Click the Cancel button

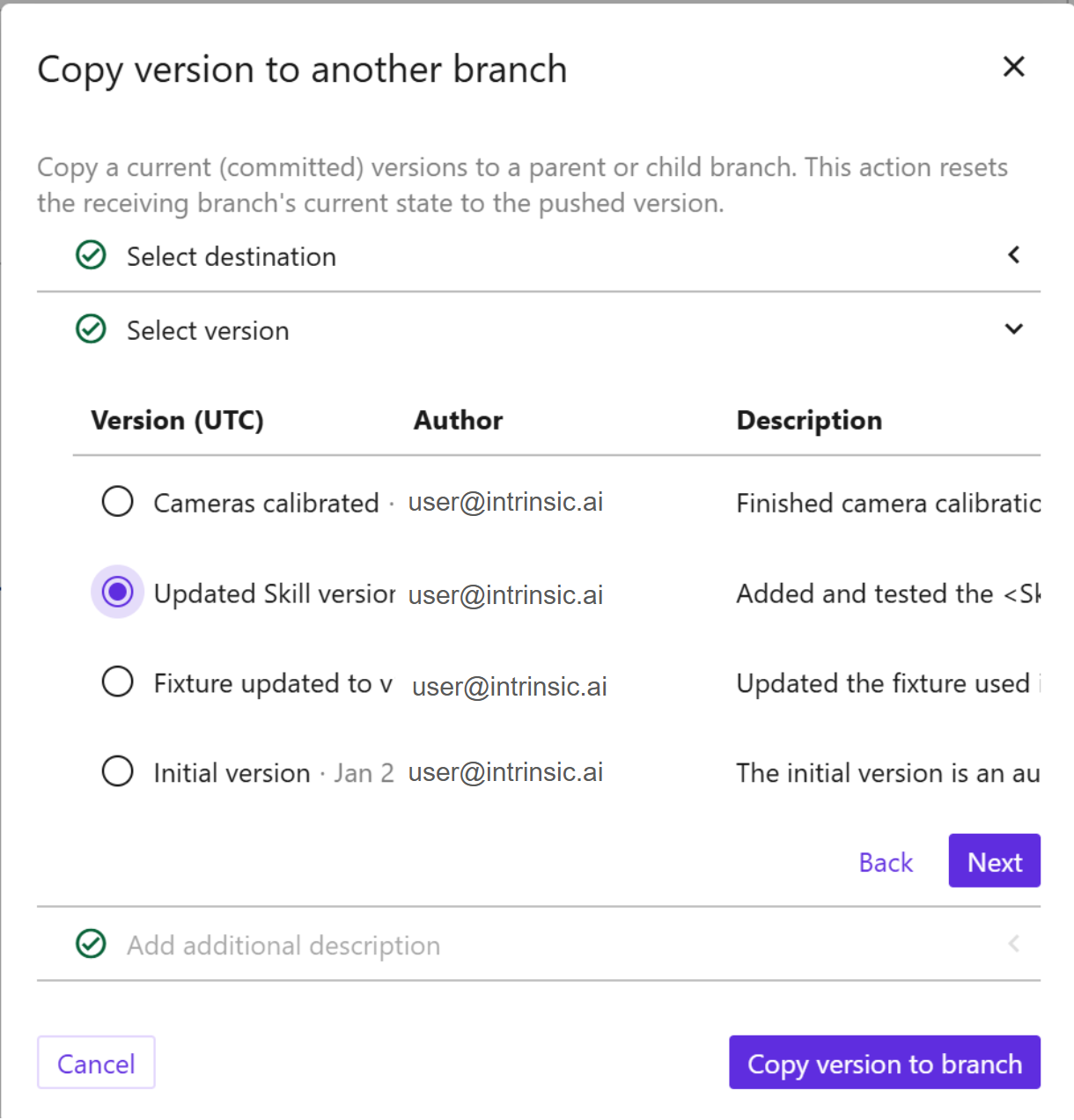(x=96, y=1063)
